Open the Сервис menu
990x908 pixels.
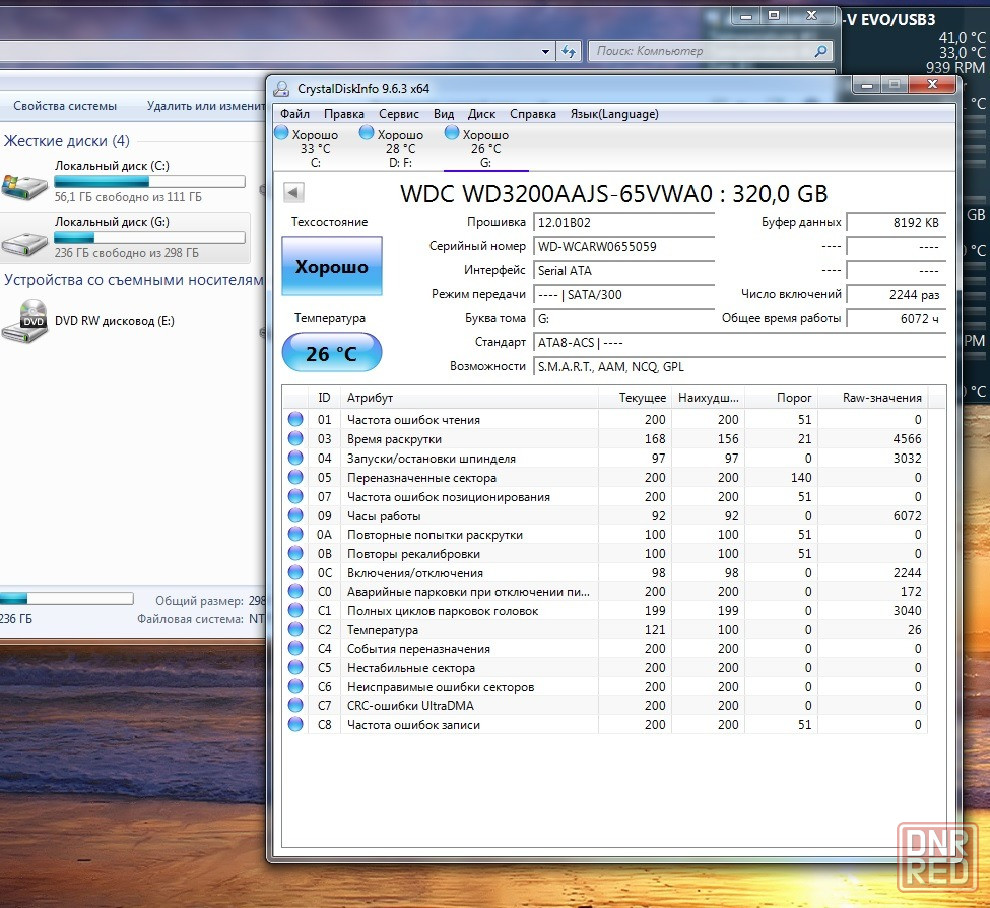tap(399, 114)
